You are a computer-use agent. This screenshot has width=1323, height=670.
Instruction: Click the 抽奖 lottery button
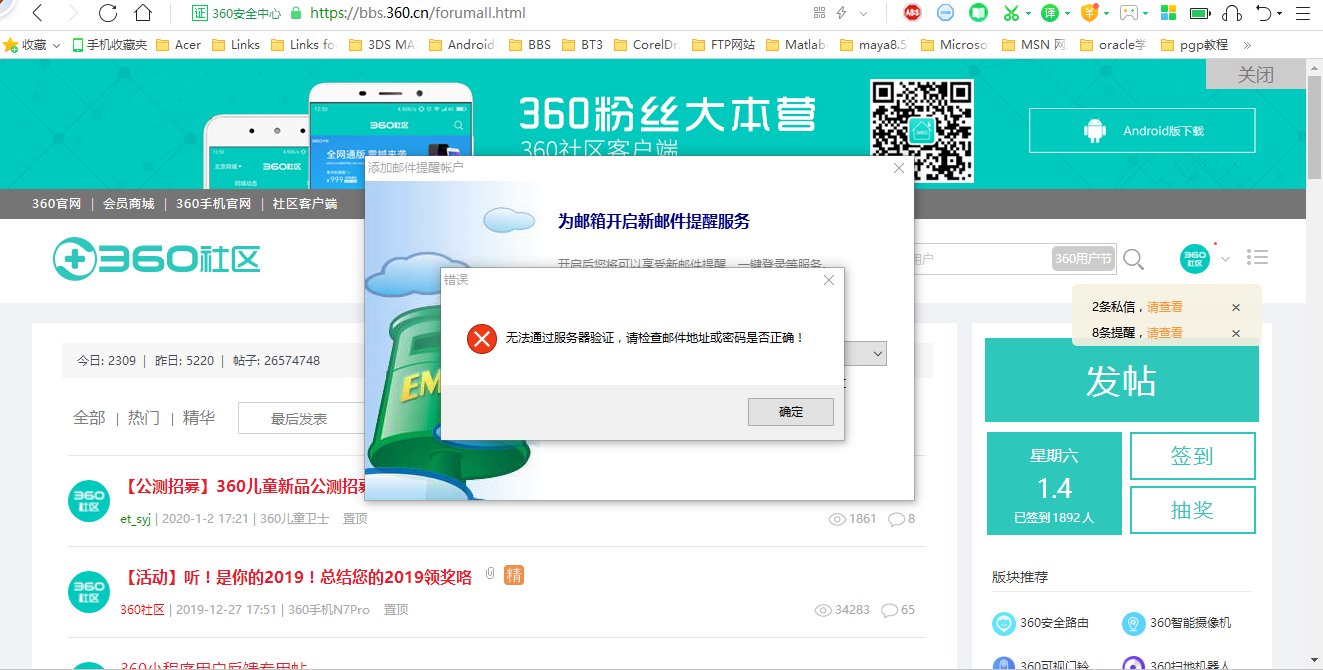point(1192,510)
